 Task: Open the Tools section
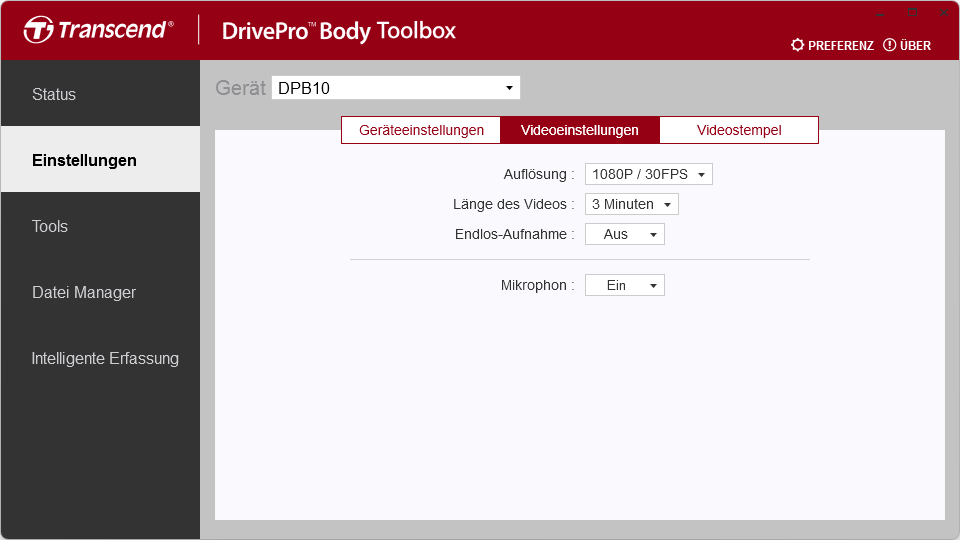(100, 226)
